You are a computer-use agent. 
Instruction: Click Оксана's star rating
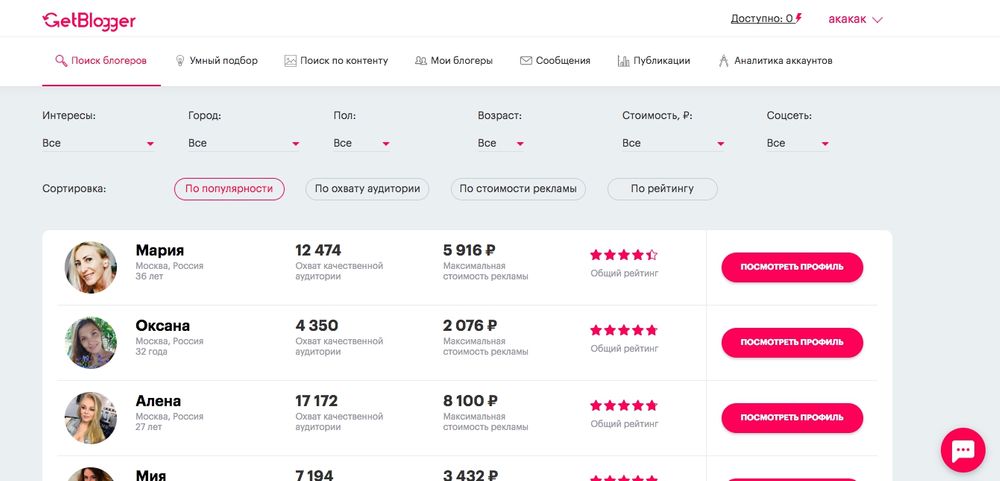tap(624, 330)
